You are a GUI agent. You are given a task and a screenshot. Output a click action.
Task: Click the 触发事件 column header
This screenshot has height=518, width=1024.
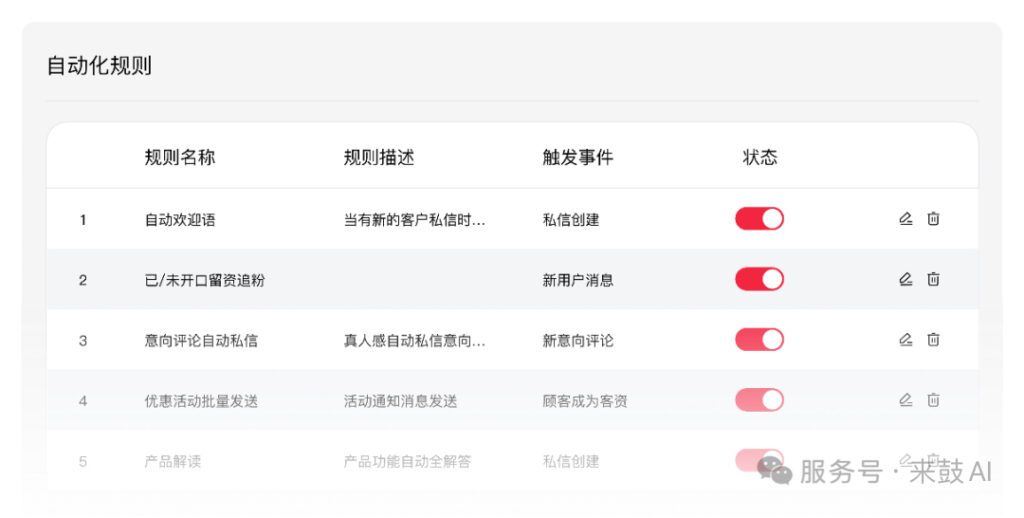point(578,157)
